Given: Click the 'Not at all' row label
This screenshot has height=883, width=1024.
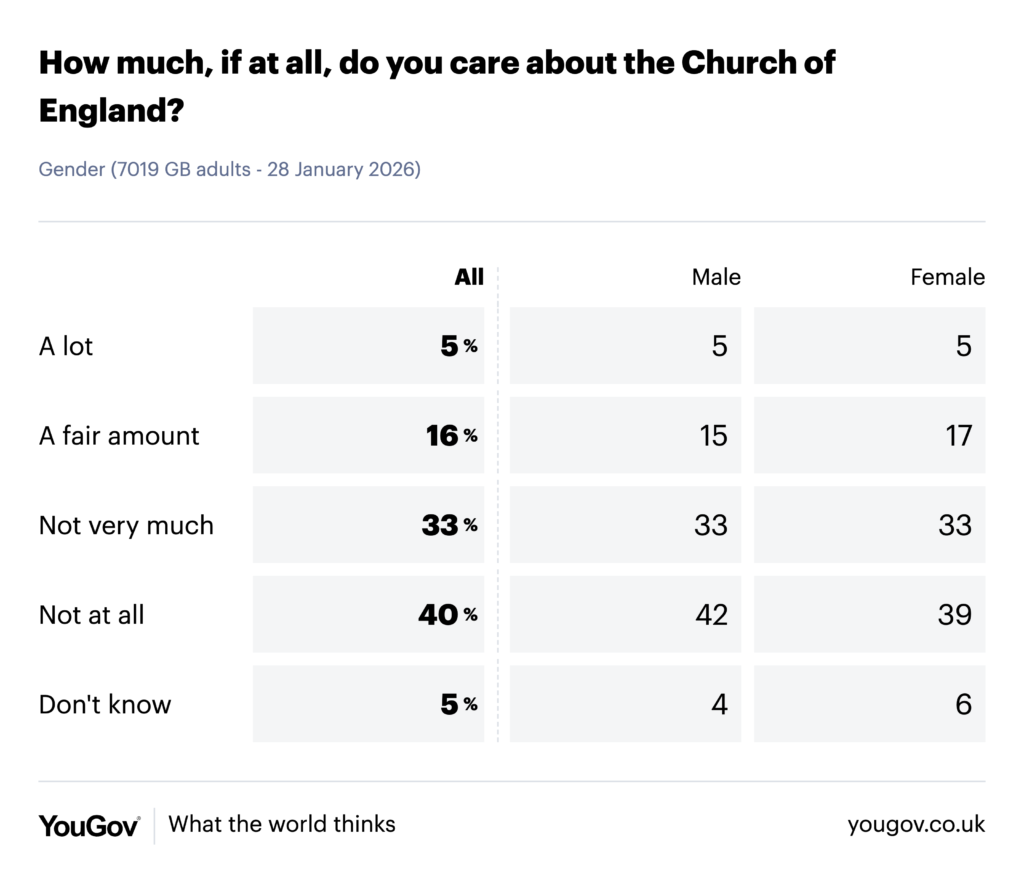Looking at the screenshot, I should (91, 615).
